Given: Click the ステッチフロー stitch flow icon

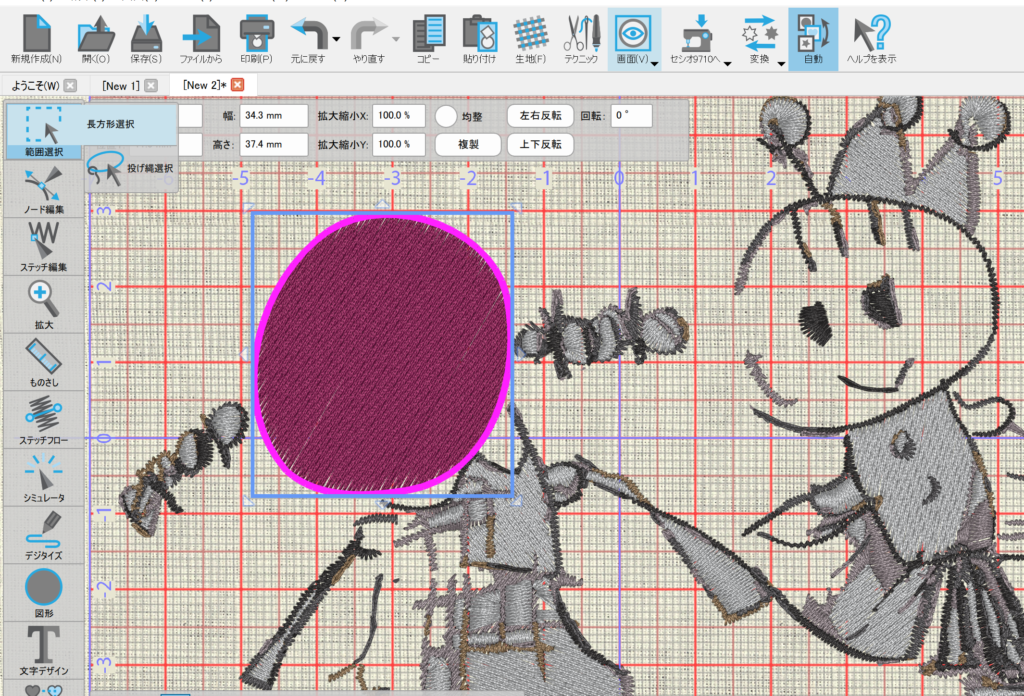Looking at the screenshot, I should (43, 416).
